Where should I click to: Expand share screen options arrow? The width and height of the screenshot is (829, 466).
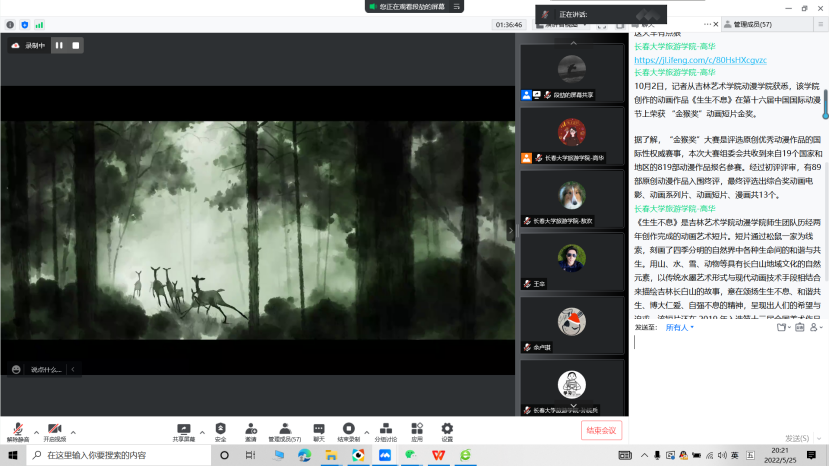point(202,432)
